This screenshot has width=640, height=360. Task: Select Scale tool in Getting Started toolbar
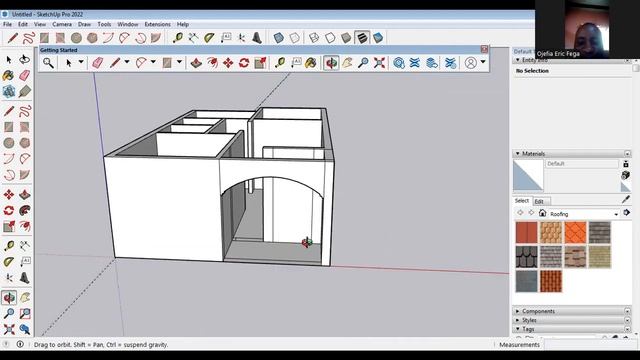[260, 63]
